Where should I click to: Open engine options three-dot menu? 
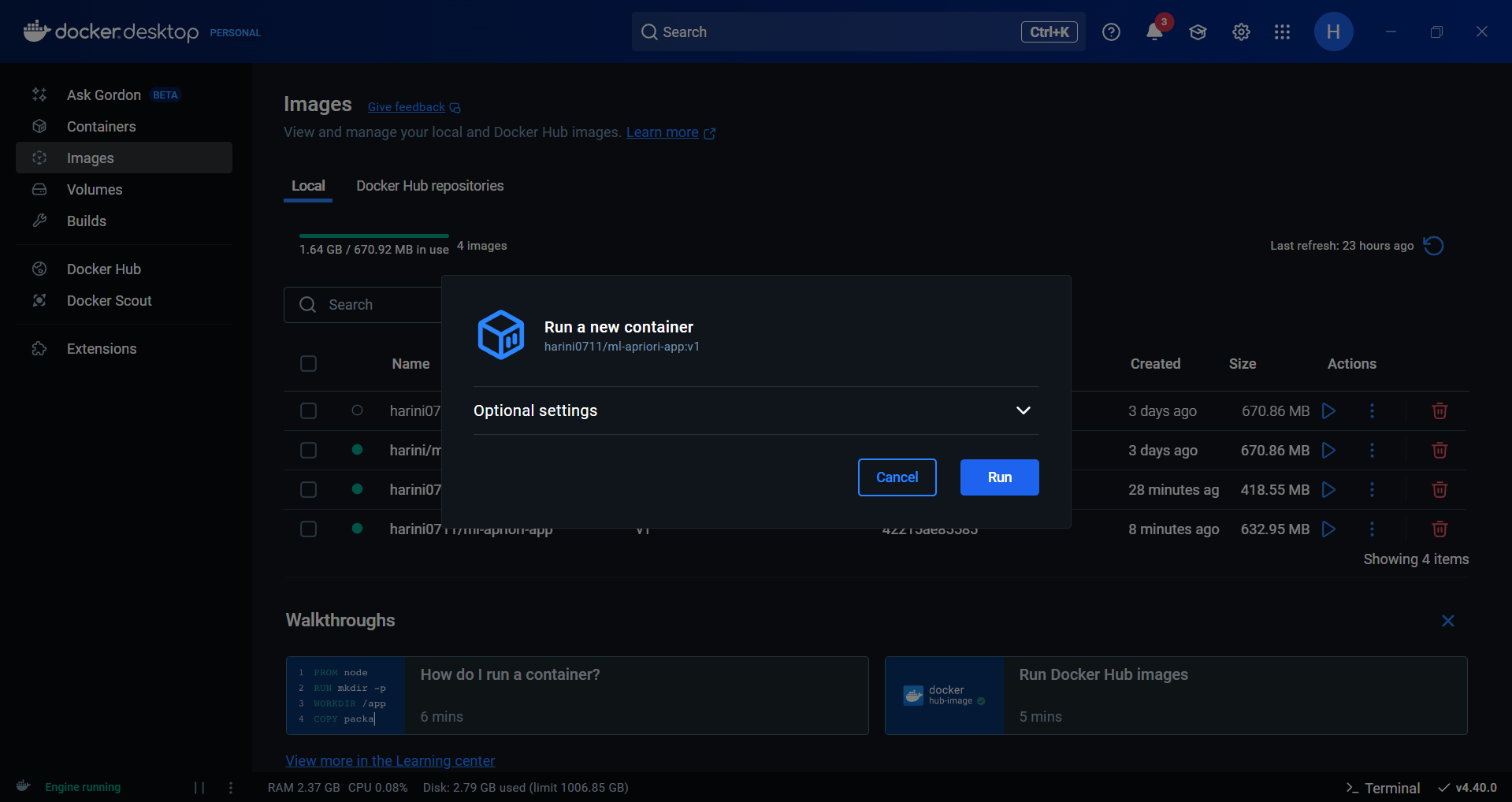231,787
